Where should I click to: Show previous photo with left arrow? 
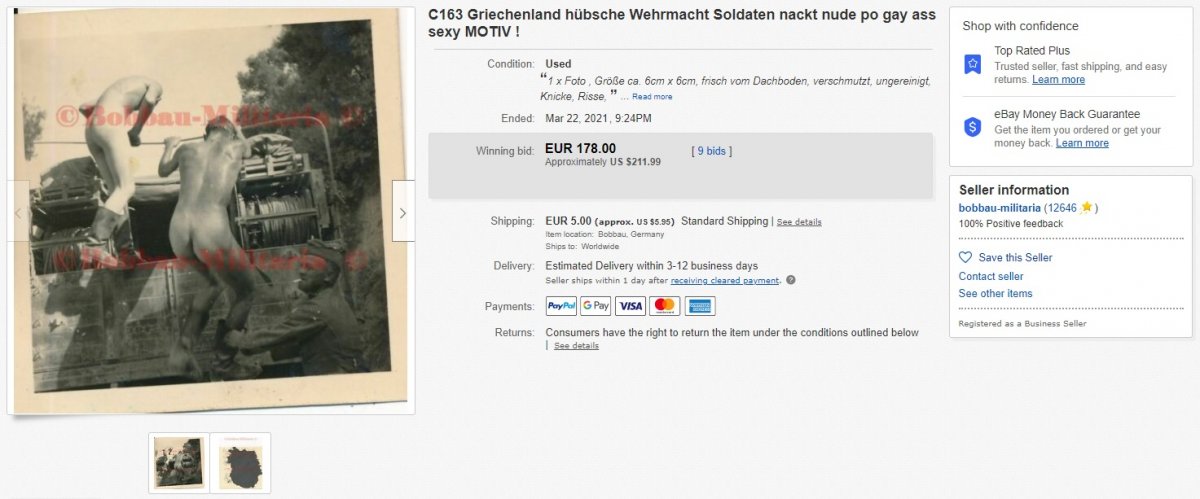click(x=18, y=212)
